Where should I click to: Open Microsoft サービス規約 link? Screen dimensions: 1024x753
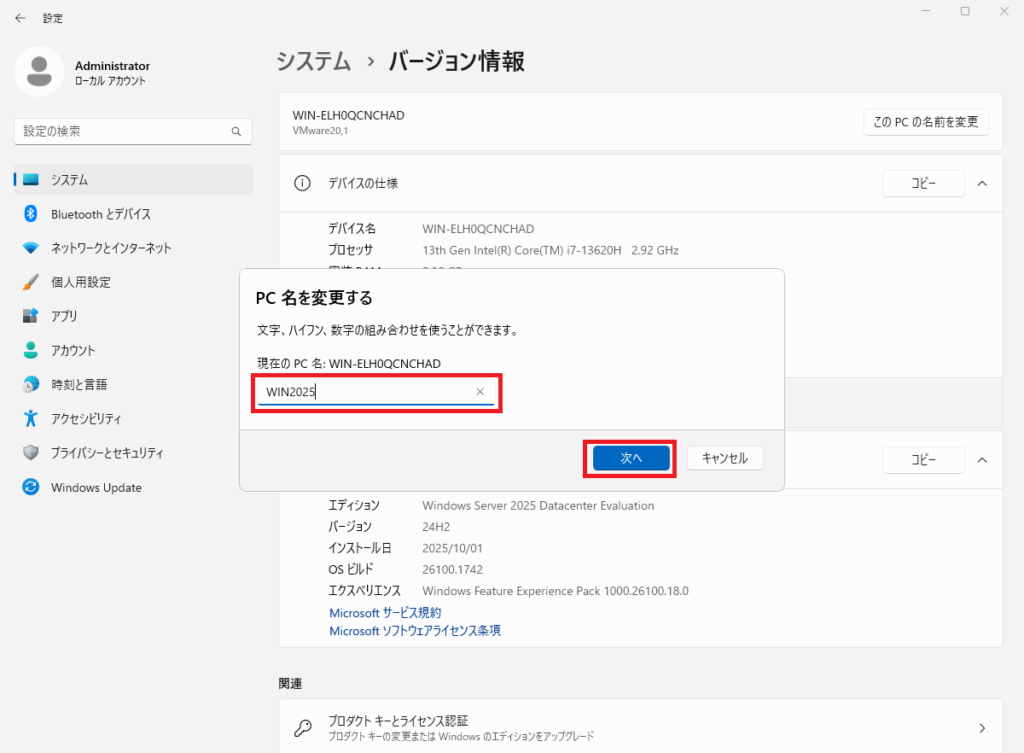click(385, 612)
